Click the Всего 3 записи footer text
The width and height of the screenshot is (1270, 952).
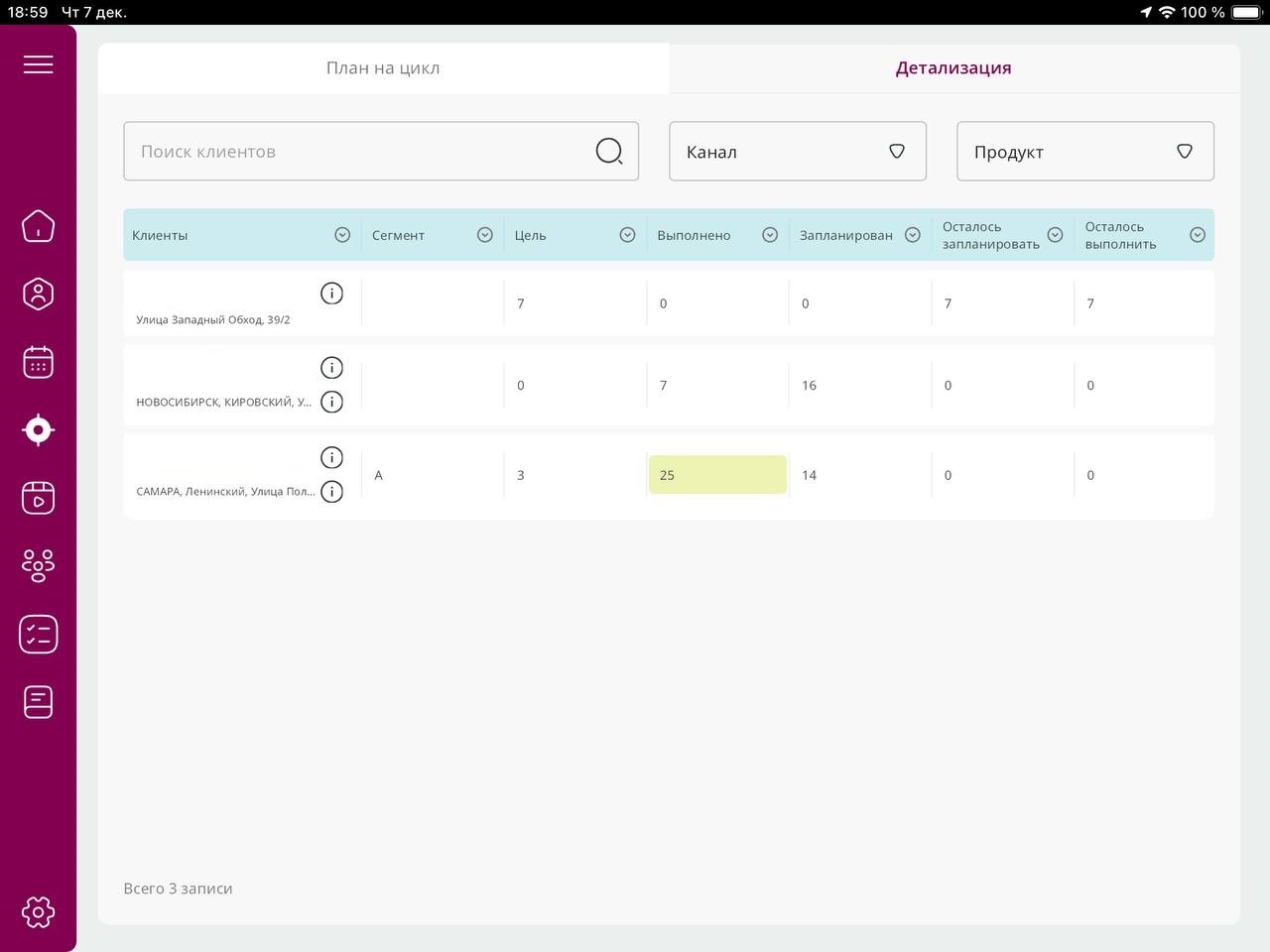click(178, 889)
